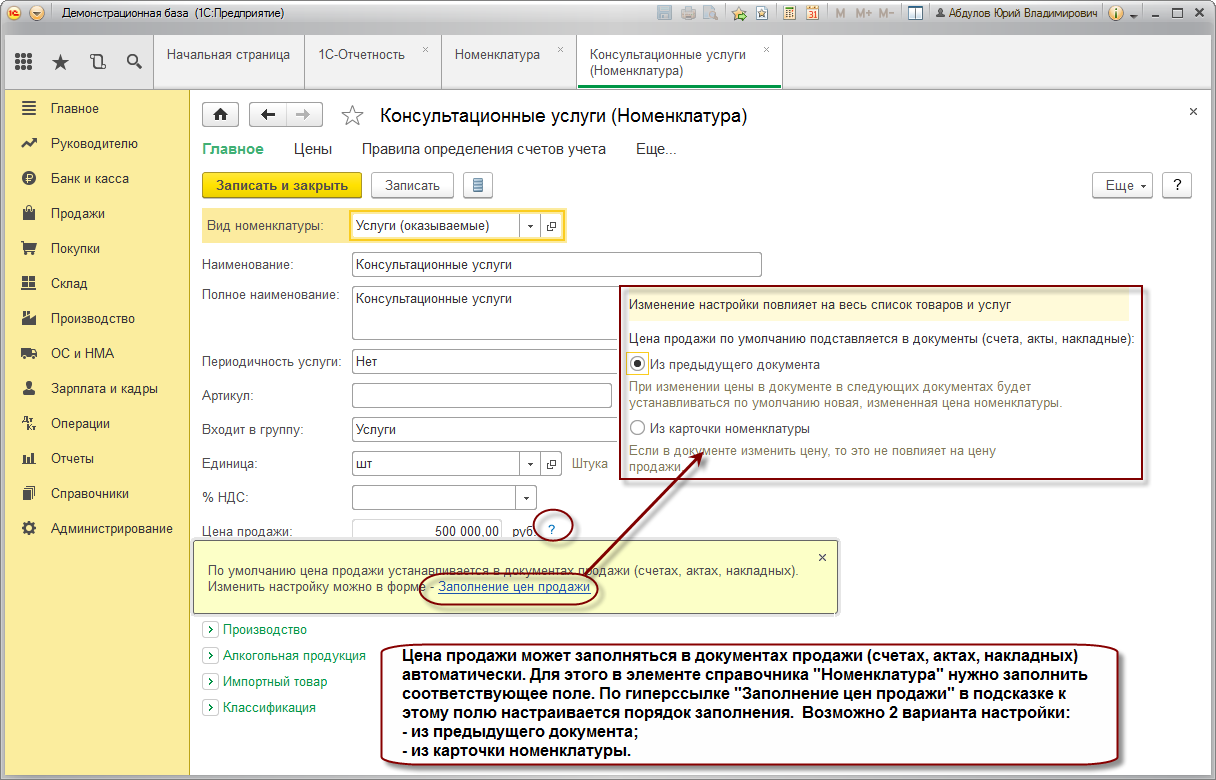Click the question mark next to sale price
Screen dimensions: 1216x780
(x=551, y=529)
